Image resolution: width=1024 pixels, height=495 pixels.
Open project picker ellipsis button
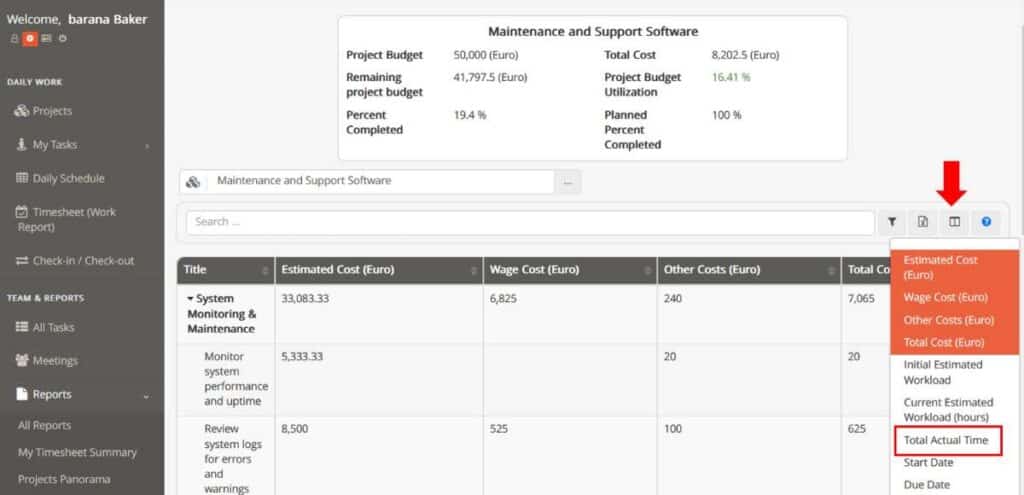point(568,182)
